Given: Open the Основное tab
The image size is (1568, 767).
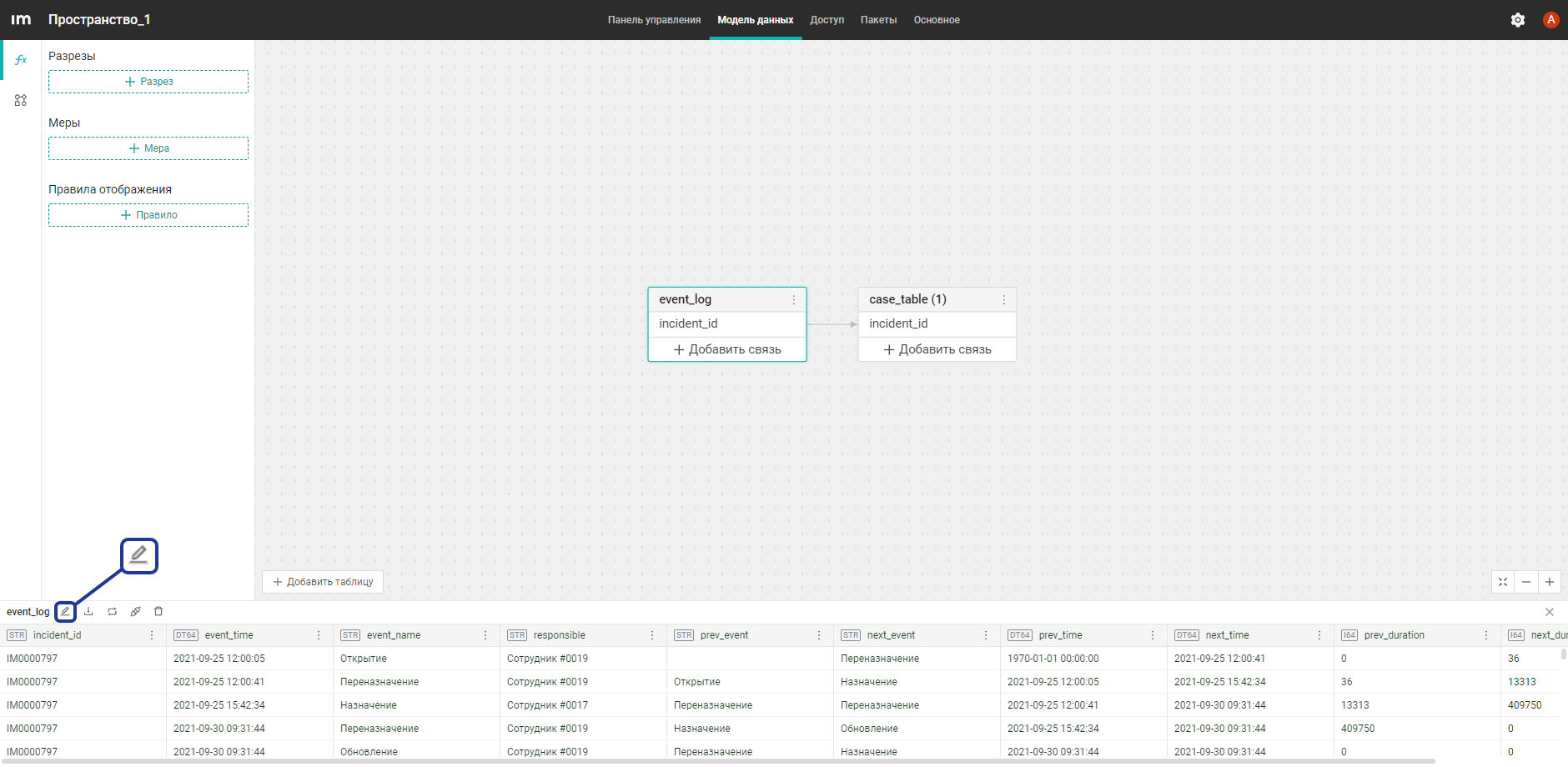Looking at the screenshot, I should click(x=937, y=20).
